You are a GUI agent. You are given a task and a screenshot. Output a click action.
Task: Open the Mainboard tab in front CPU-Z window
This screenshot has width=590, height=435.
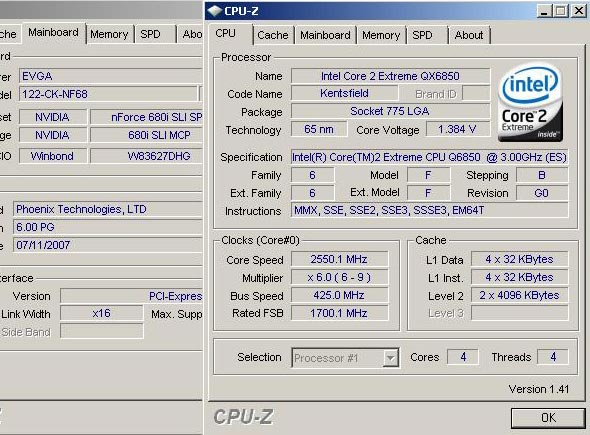(x=325, y=35)
